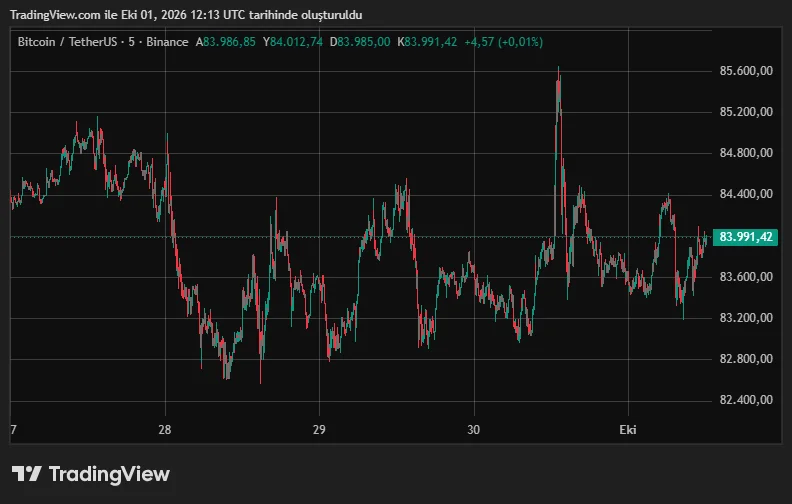
Task: Click the opening value A83.986,85
Action: pyautogui.click(x=226, y=42)
